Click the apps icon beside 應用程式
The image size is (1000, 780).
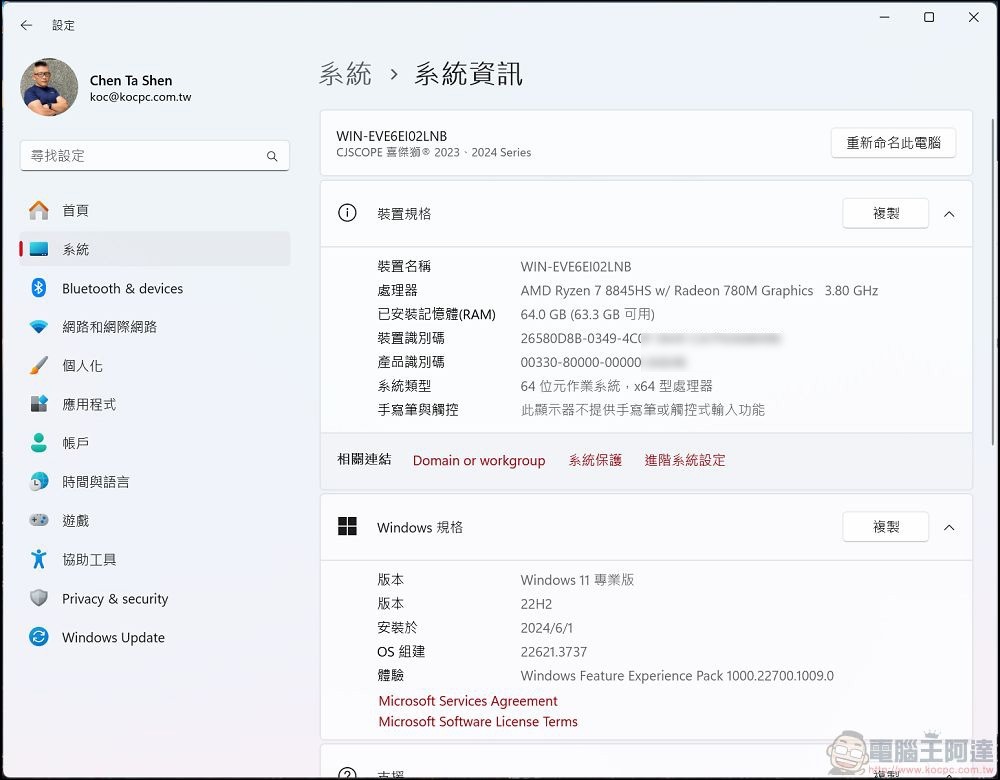pyautogui.click(x=39, y=404)
